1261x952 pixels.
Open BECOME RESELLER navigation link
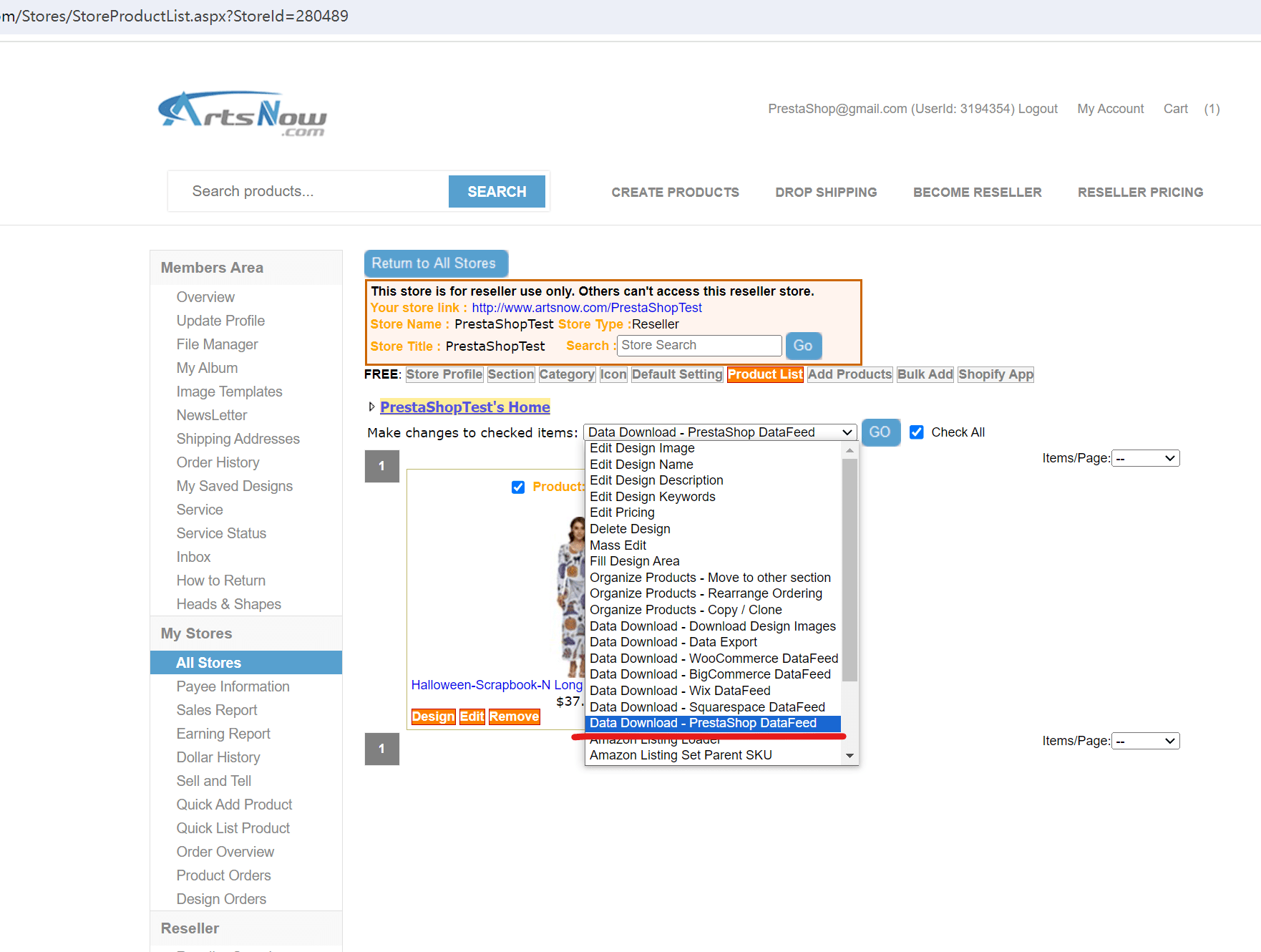coord(977,193)
